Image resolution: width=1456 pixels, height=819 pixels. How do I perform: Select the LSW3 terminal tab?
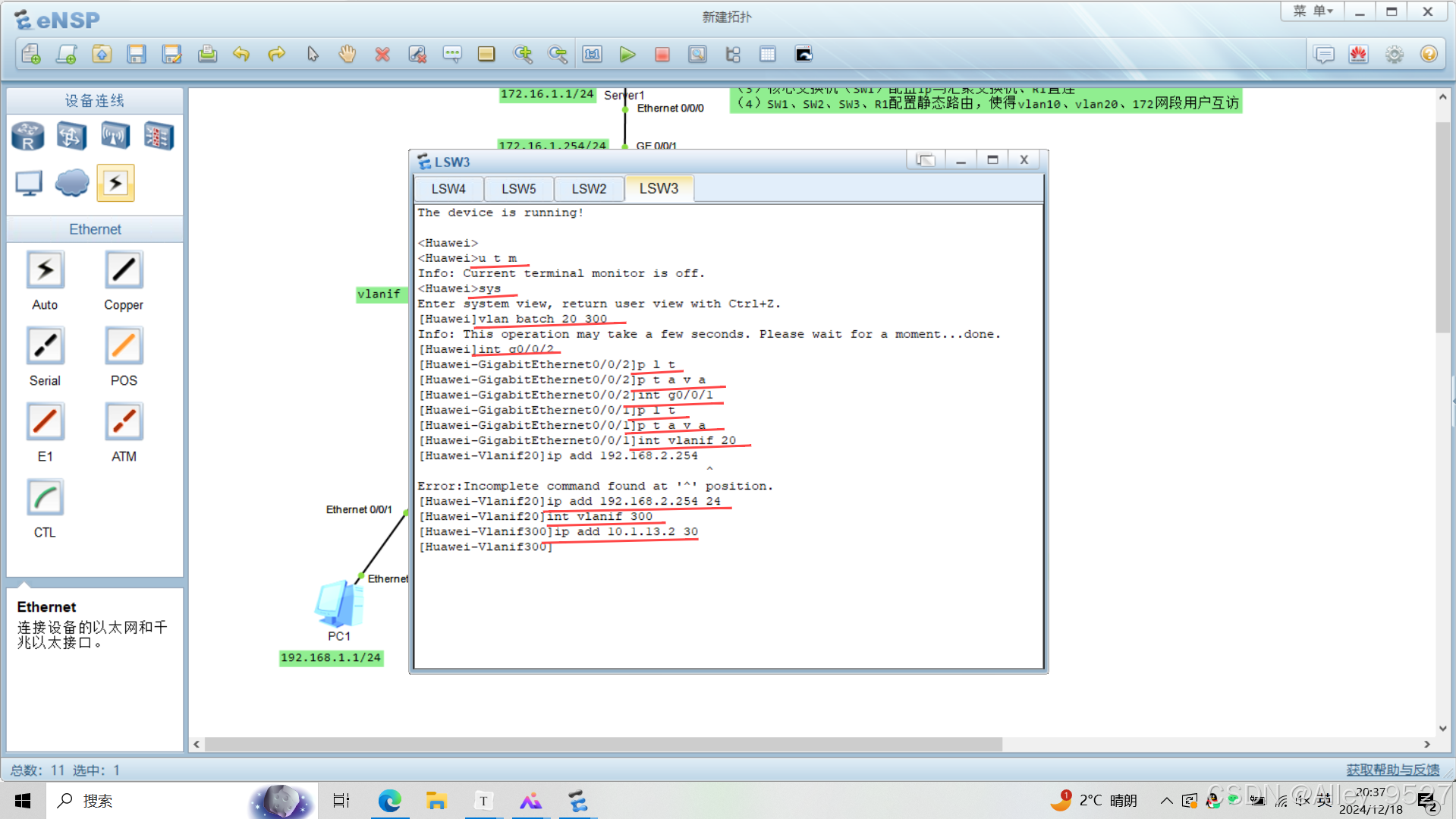(659, 188)
